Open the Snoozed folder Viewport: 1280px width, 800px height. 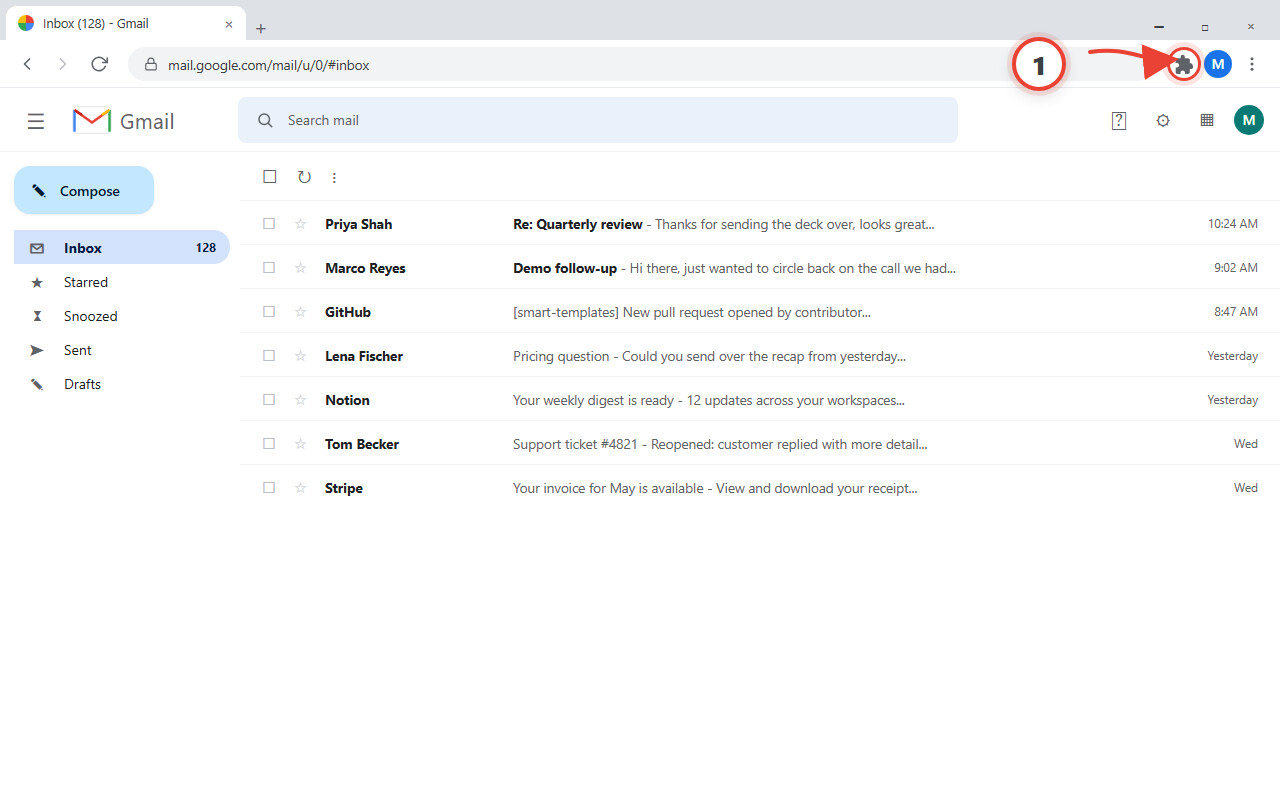(x=122, y=316)
